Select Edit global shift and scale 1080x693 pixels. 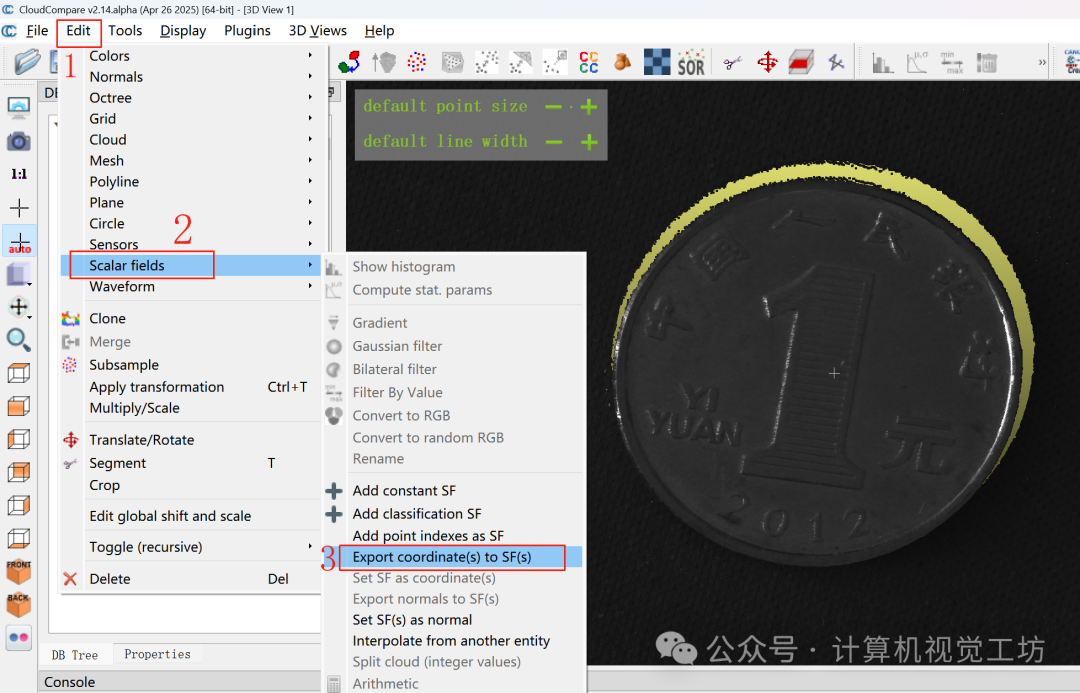tap(191, 516)
